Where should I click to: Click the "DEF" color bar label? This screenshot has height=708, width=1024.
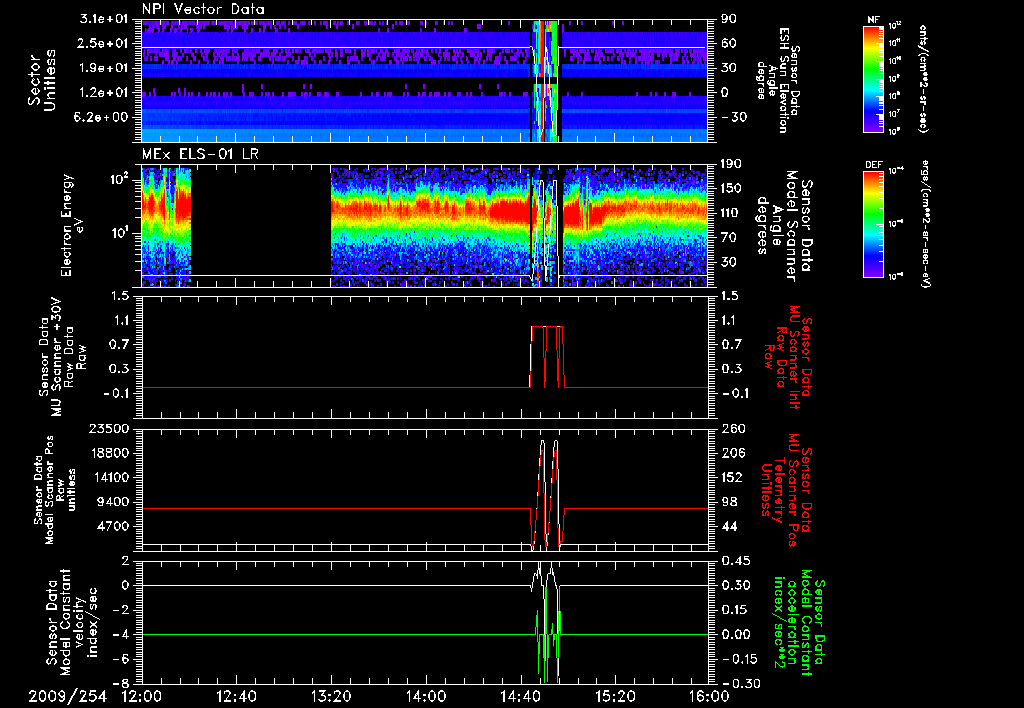(x=873, y=165)
